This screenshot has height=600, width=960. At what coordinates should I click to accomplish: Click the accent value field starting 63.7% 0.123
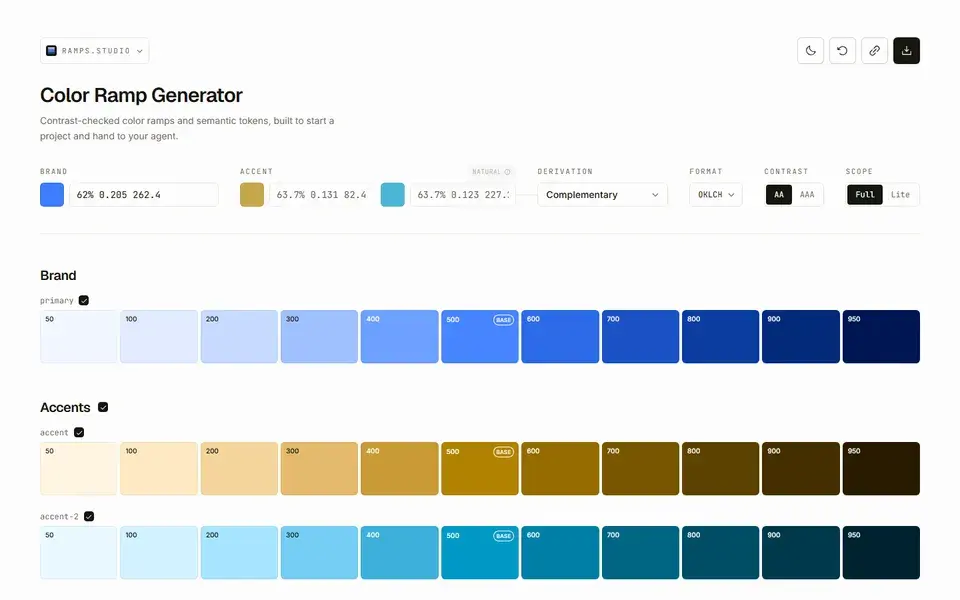click(x=463, y=195)
